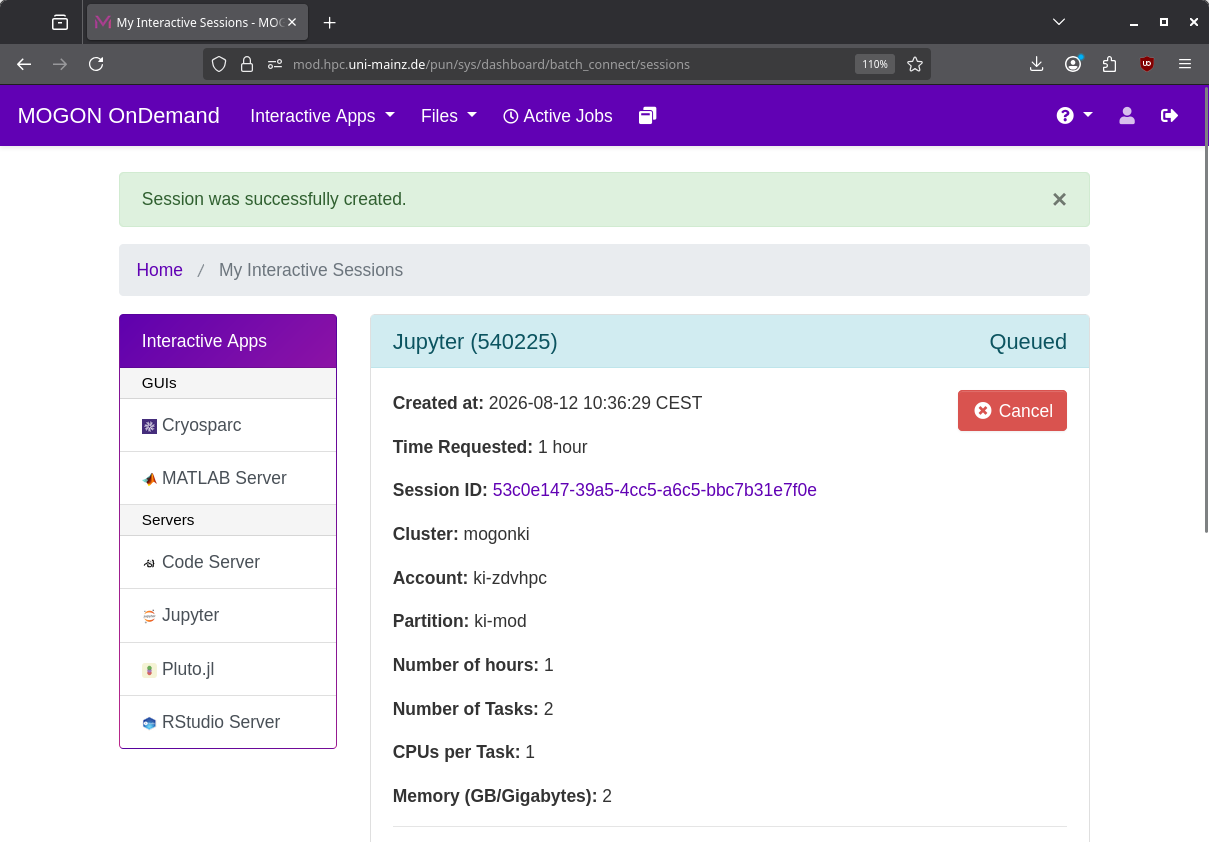Open browser extensions puzzle icon

tap(1110, 64)
